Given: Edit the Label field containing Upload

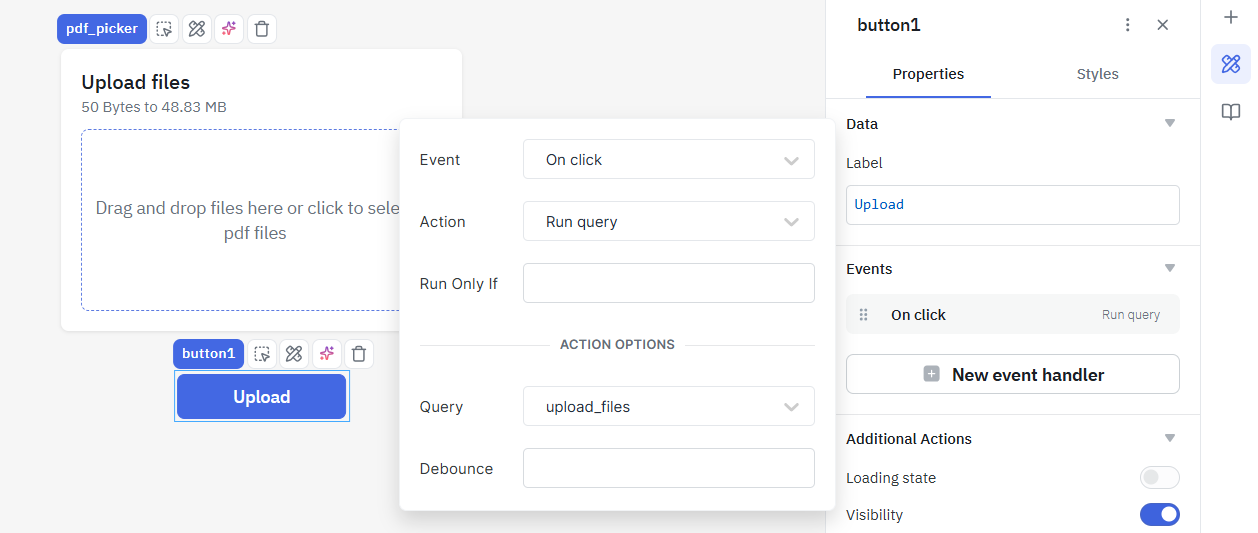Looking at the screenshot, I should (1013, 205).
